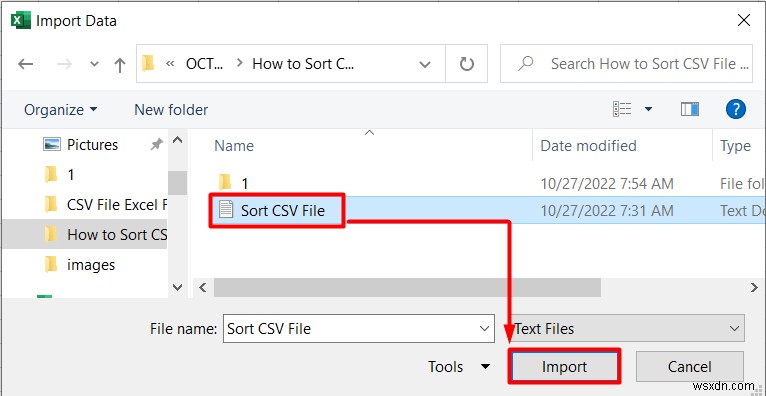Viewport: 766px width, 396px height.
Task: Open the Help question mark
Action: (736, 109)
